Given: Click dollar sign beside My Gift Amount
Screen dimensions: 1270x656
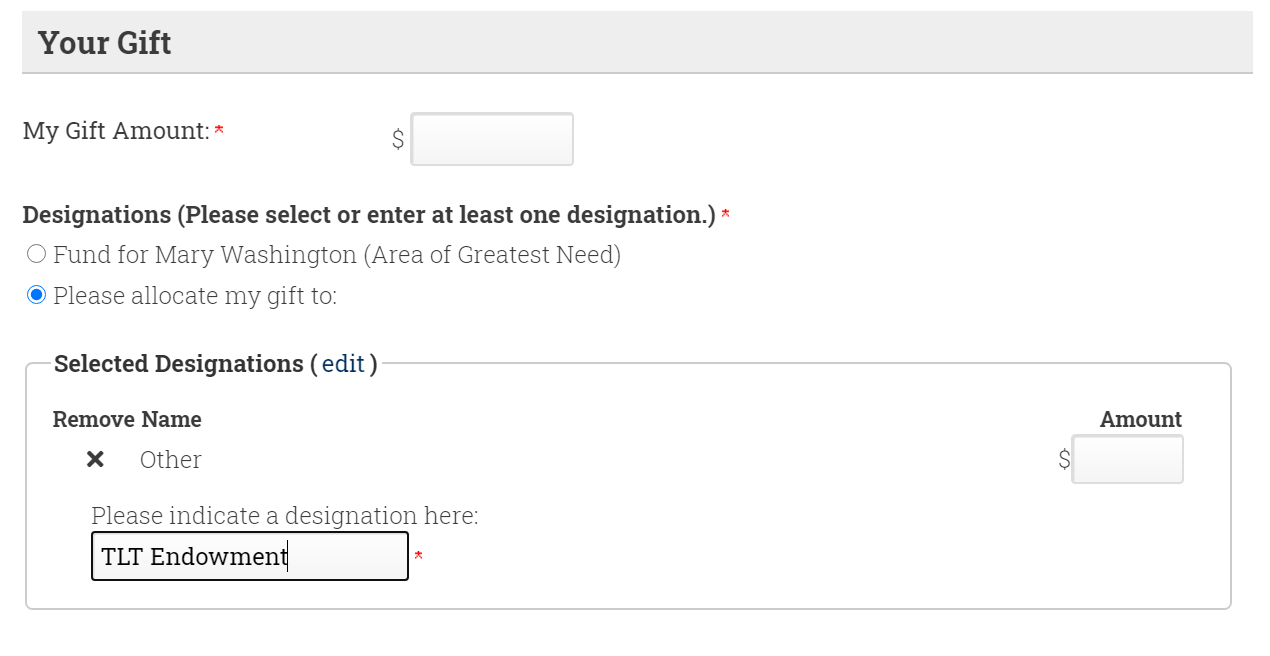Looking at the screenshot, I should click(x=398, y=140).
